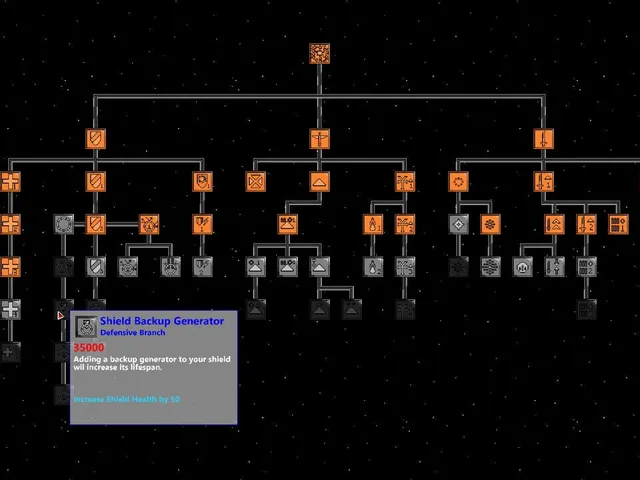
Task: Select the orange branching-arrows level 1 node
Action: pyautogui.click(x=405, y=182)
